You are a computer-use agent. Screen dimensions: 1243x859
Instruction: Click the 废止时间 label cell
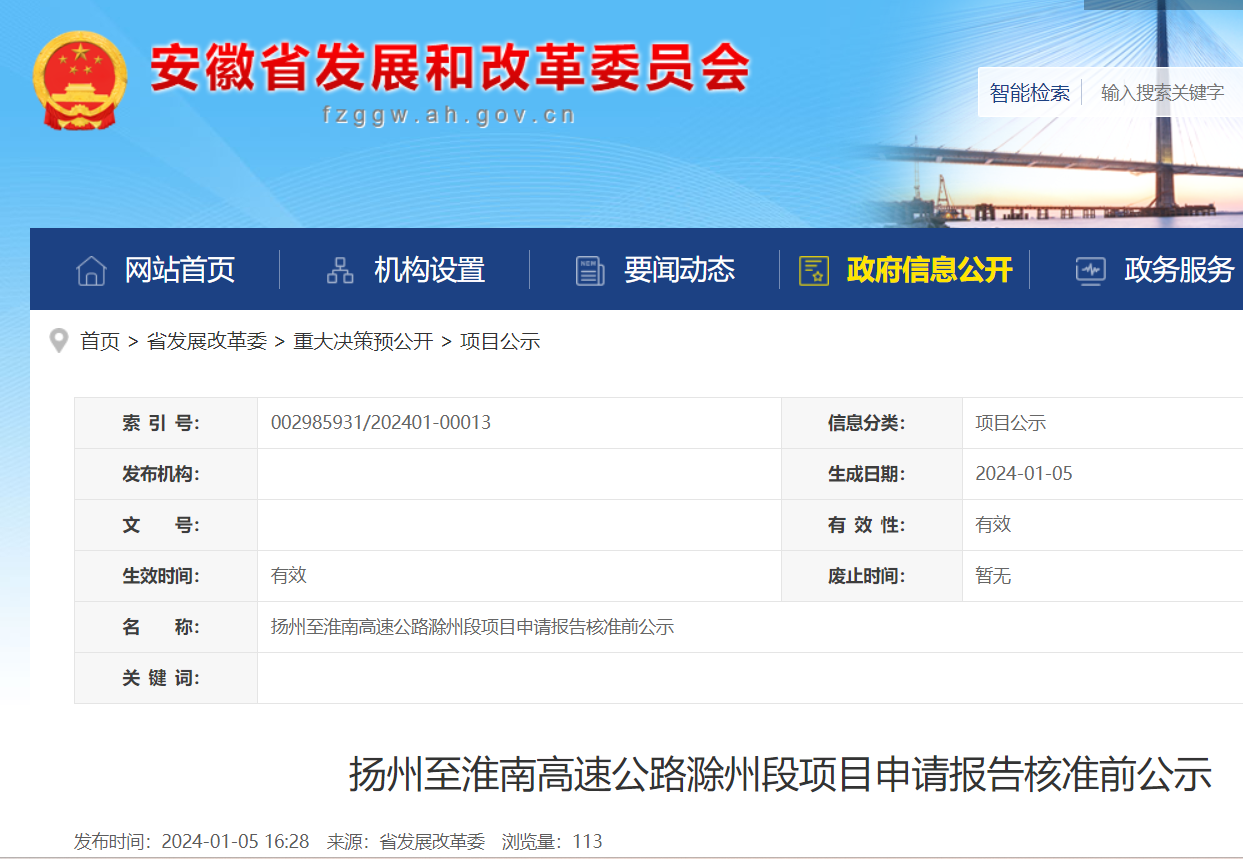872,576
